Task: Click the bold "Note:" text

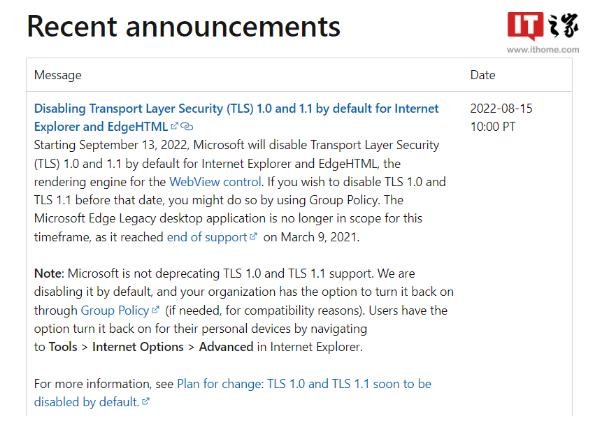Action: [x=50, y=274]
